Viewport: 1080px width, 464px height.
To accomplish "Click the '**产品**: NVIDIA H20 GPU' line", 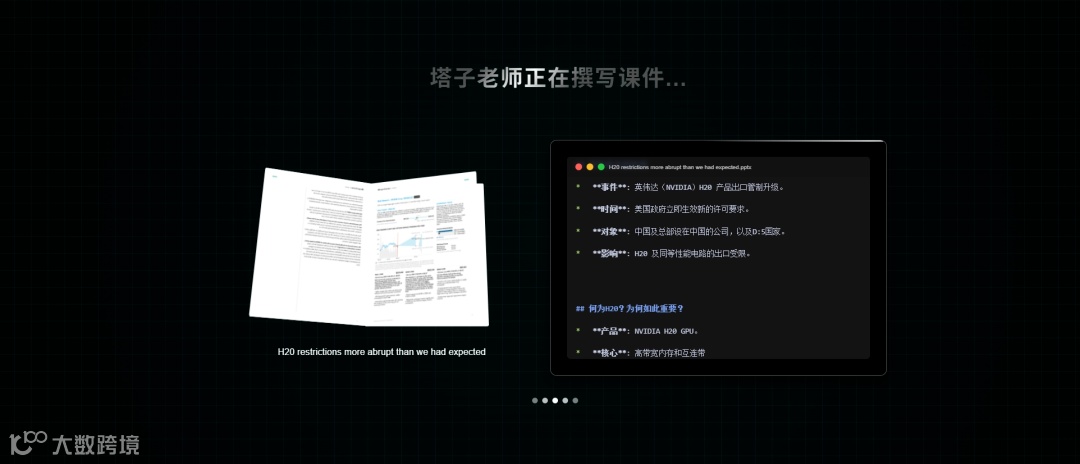I will (x=638, y=331).
